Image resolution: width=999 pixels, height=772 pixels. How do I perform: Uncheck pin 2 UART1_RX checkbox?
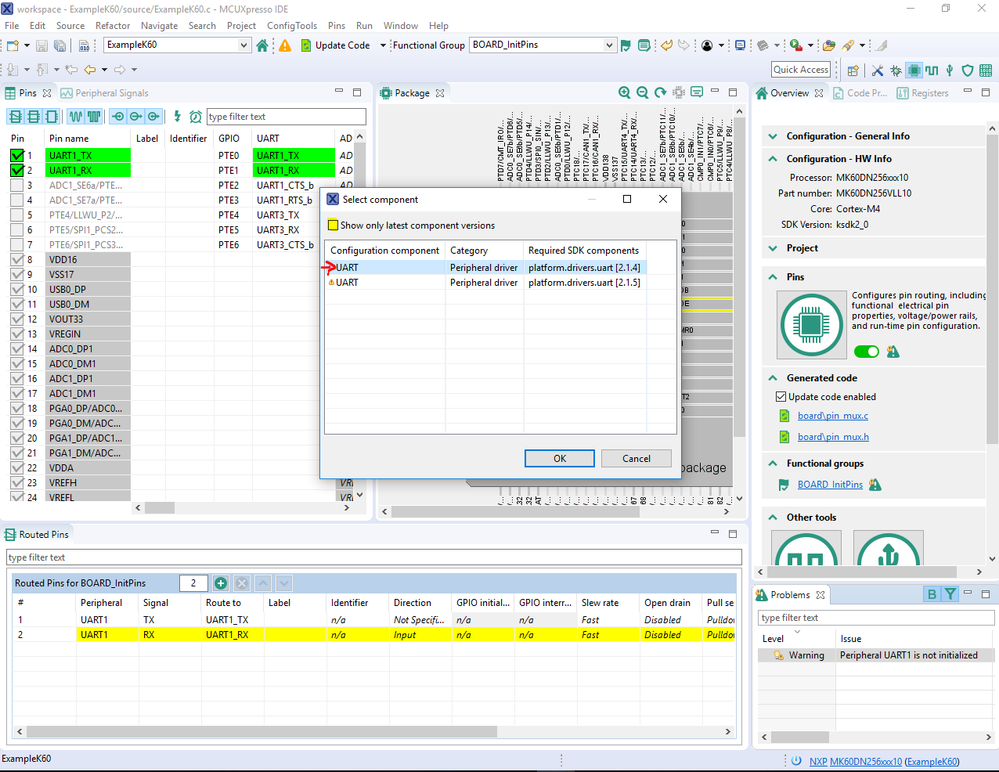[x=17, y=171]
